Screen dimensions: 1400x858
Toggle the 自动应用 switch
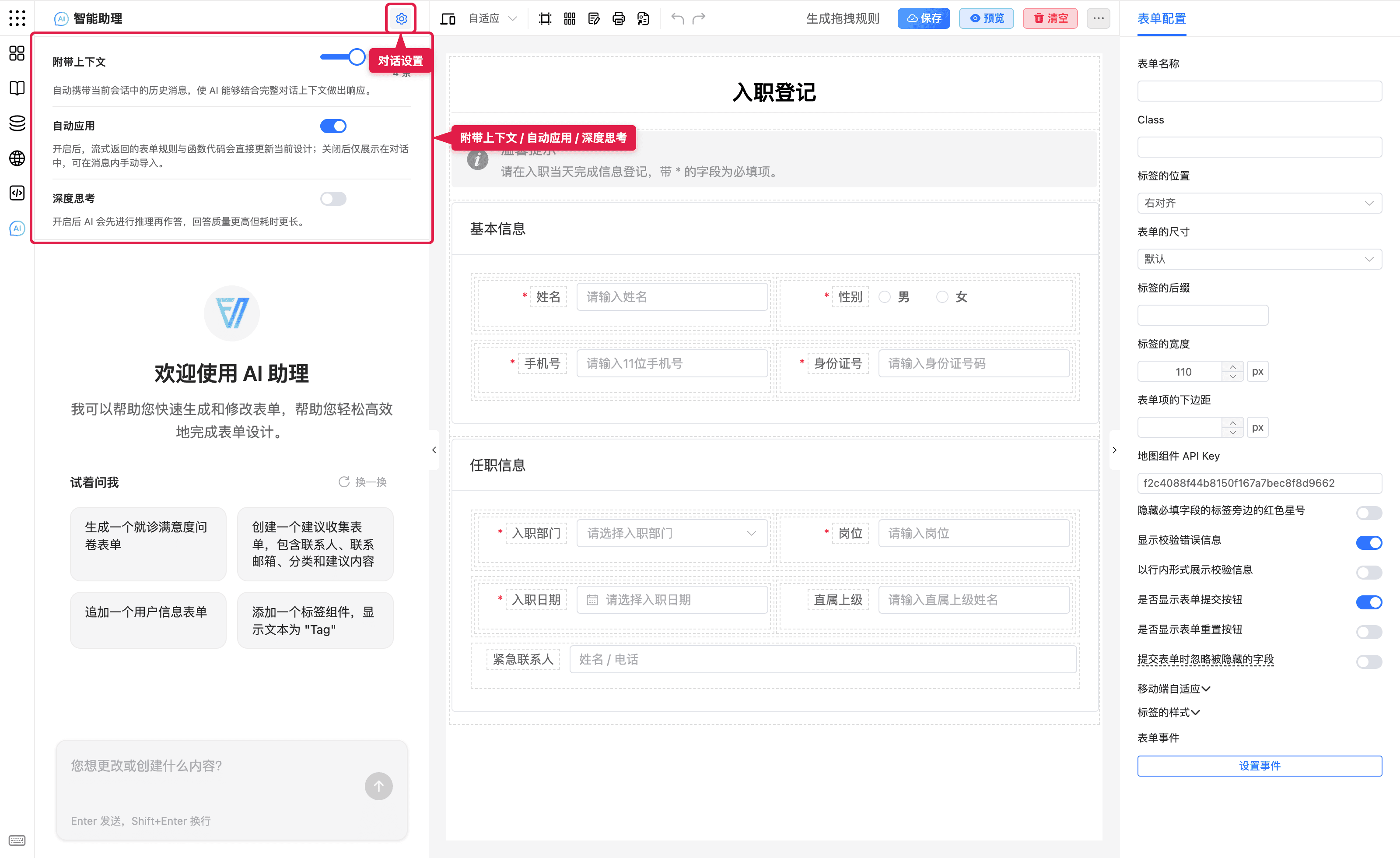[333, 126]
